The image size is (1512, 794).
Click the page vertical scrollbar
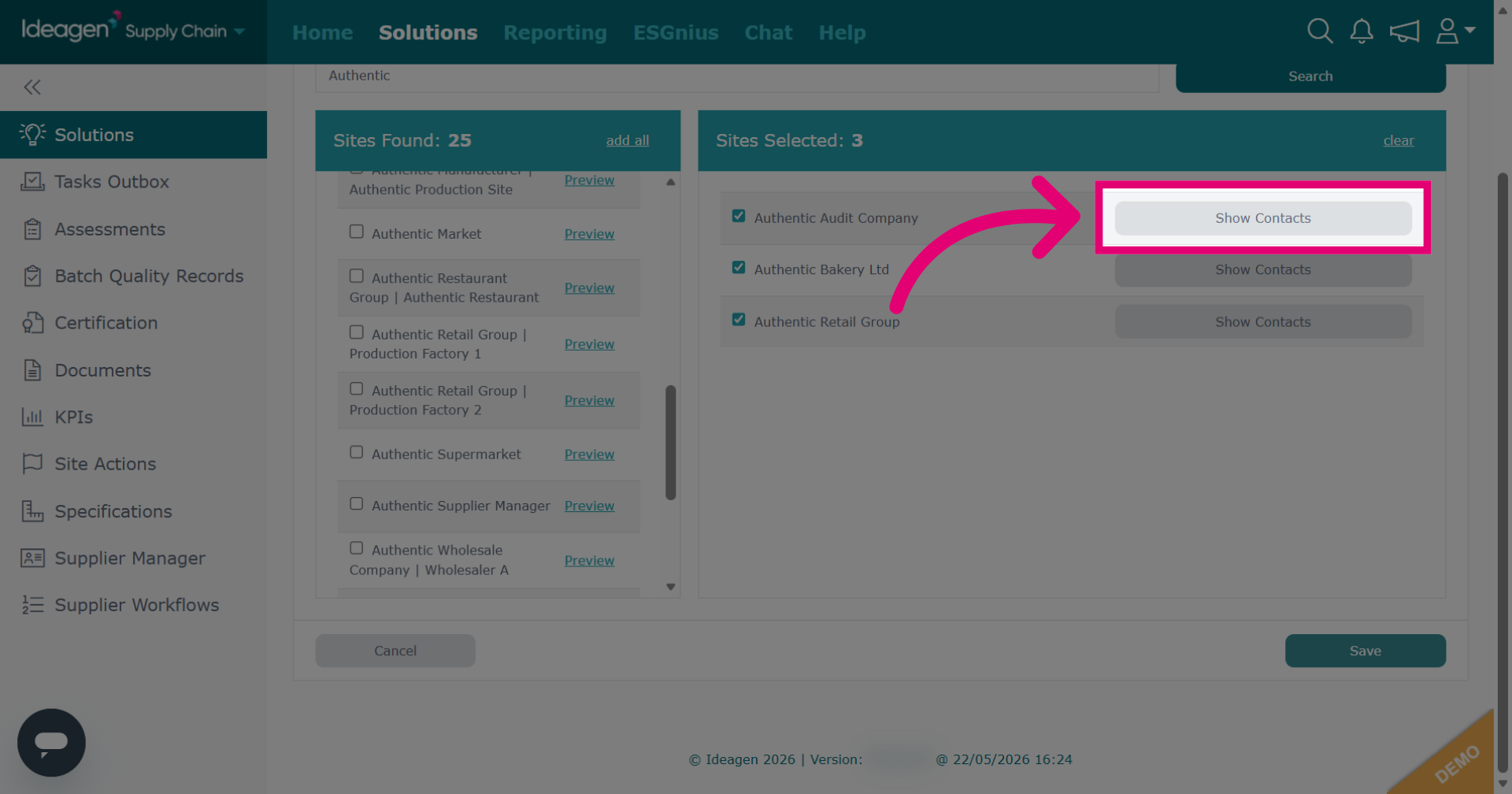tap(1503, 473)
